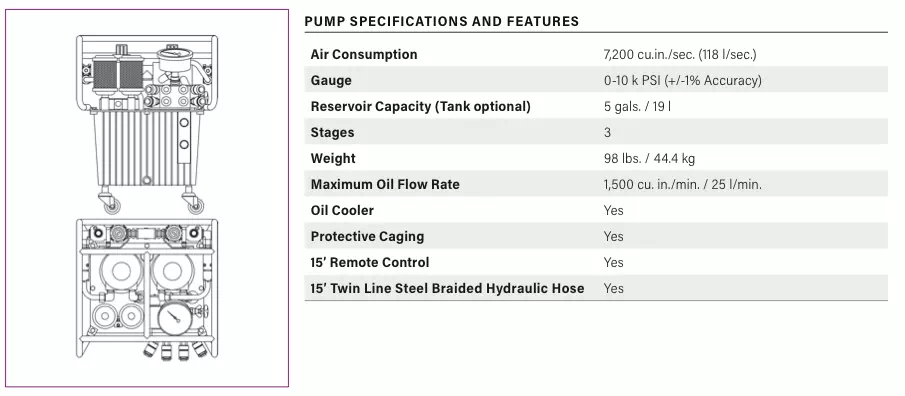The height and width of the screenshot is (396, 905).
Task: Click the left large round motor in the top view
Action: tap(121, 272)
